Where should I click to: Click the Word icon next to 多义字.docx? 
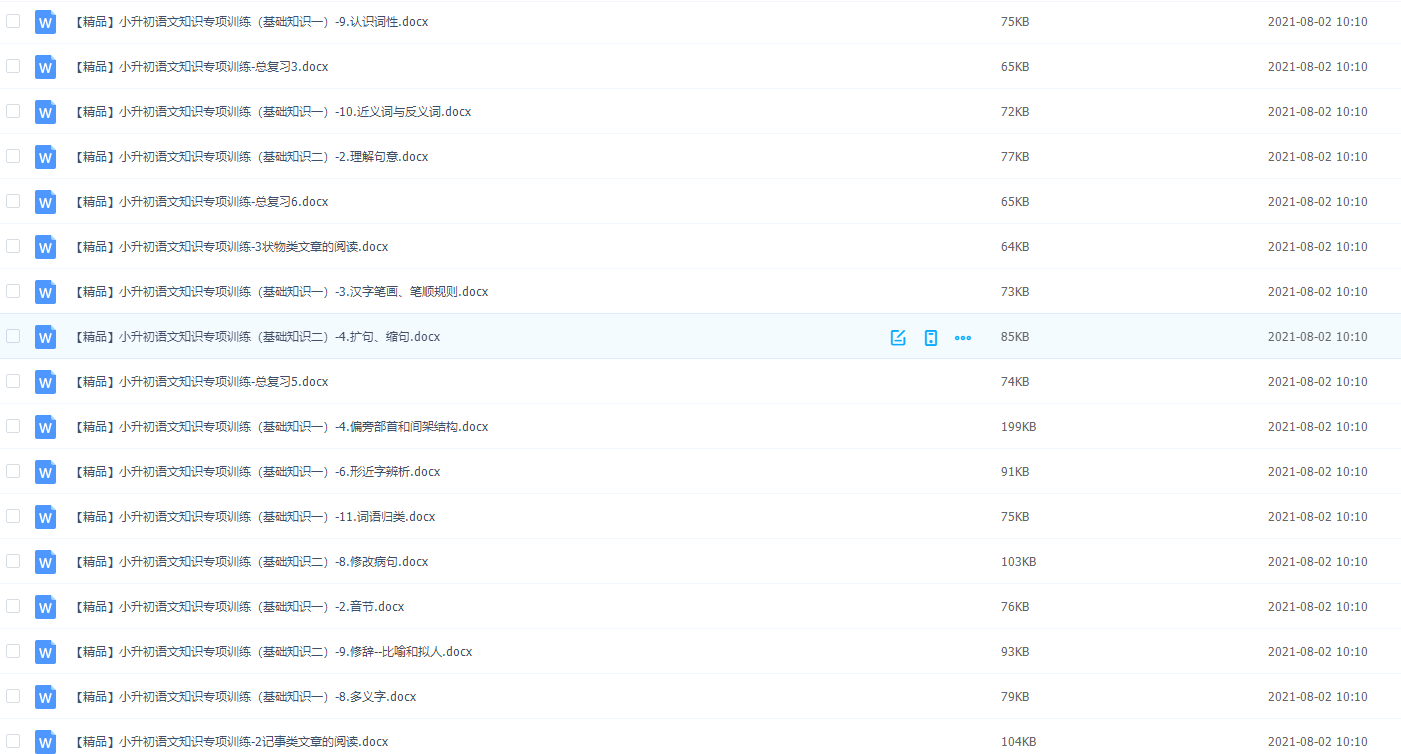[44, 696]
